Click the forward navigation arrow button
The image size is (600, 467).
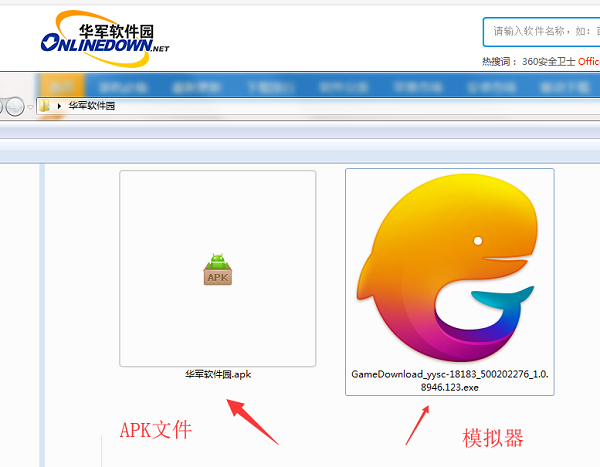click(x=15, y=106)
